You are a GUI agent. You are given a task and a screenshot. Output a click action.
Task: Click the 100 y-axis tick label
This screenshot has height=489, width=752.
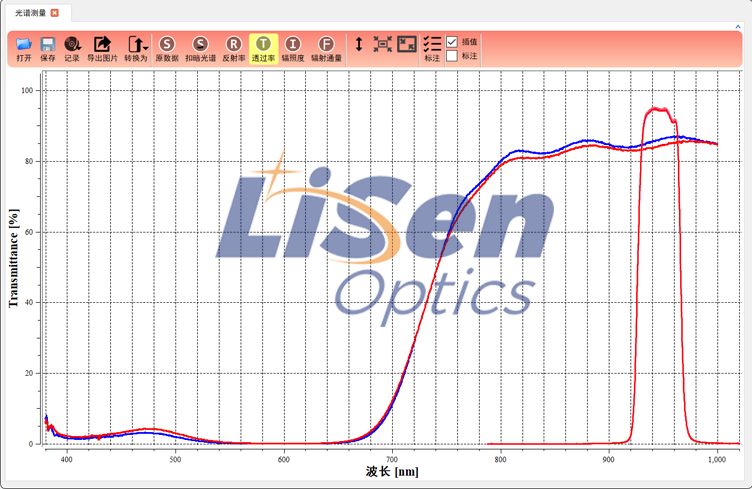[27, 90]
